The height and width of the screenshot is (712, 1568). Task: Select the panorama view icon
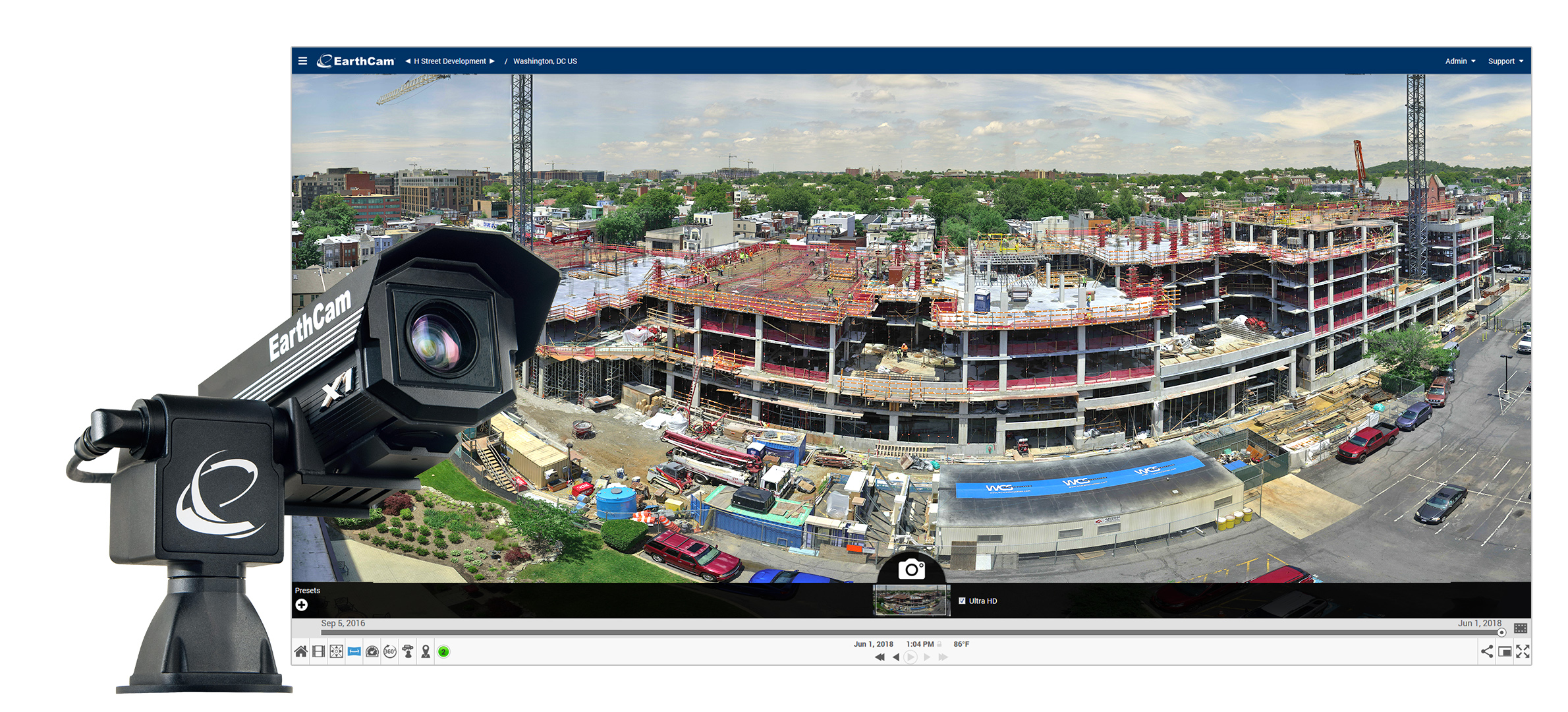pyautogui.click(x=354, y=651)
